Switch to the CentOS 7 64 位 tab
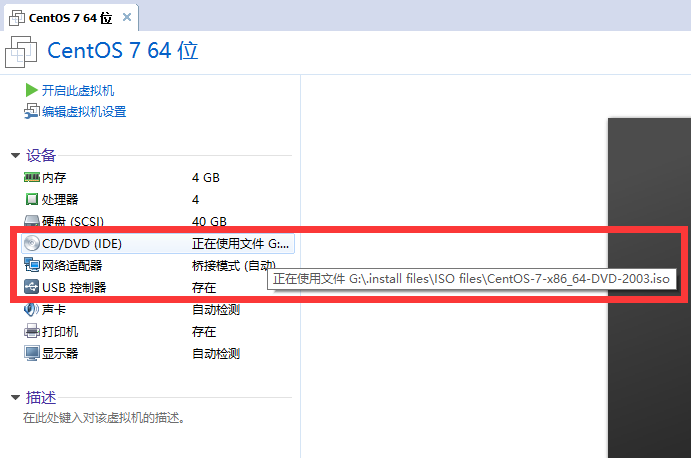The width and height of the screenshot is (691, 458). pyautogui.click(x=71, y=18)
